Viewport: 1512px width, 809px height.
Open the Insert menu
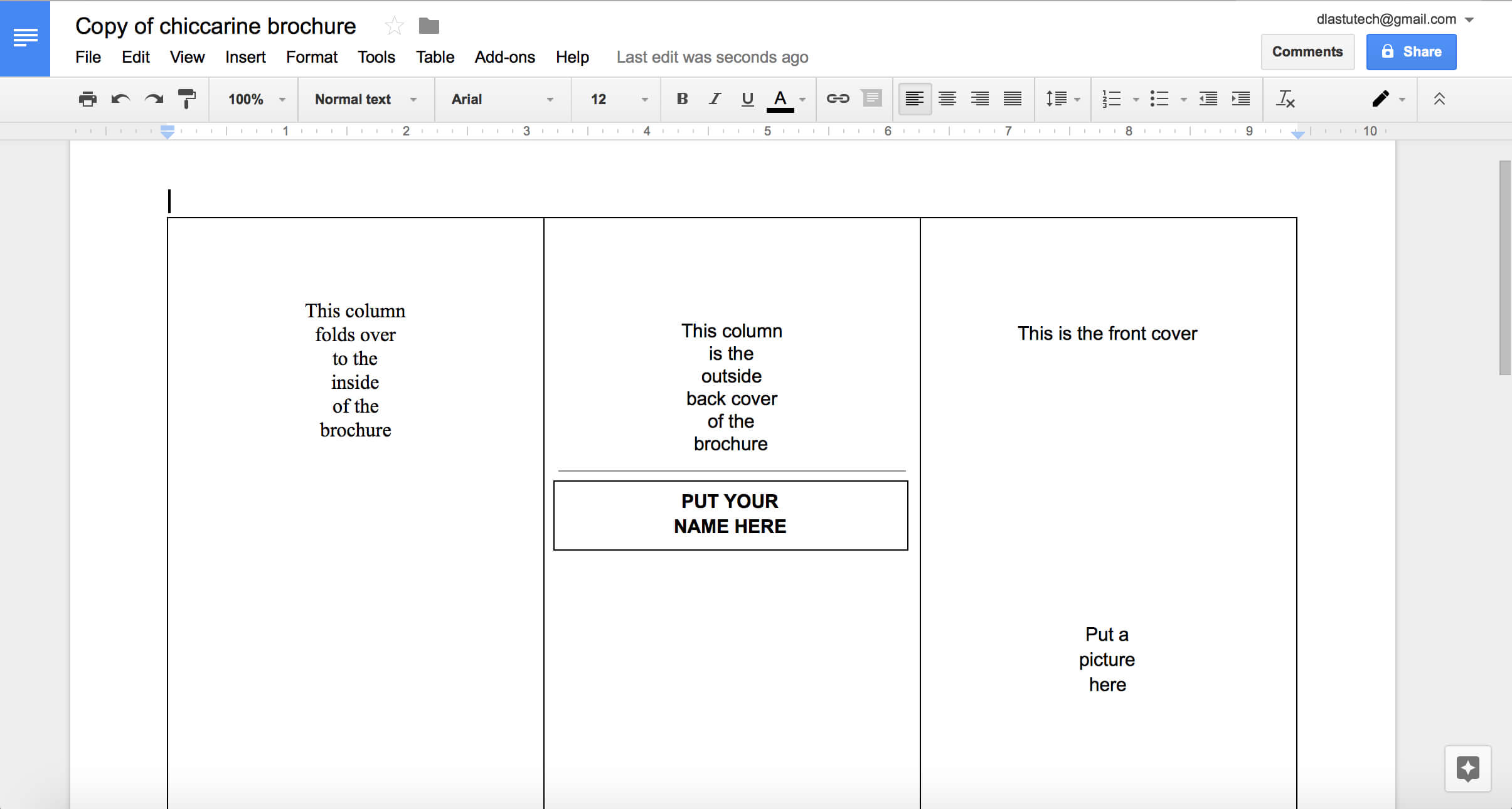tap(246, 57)
